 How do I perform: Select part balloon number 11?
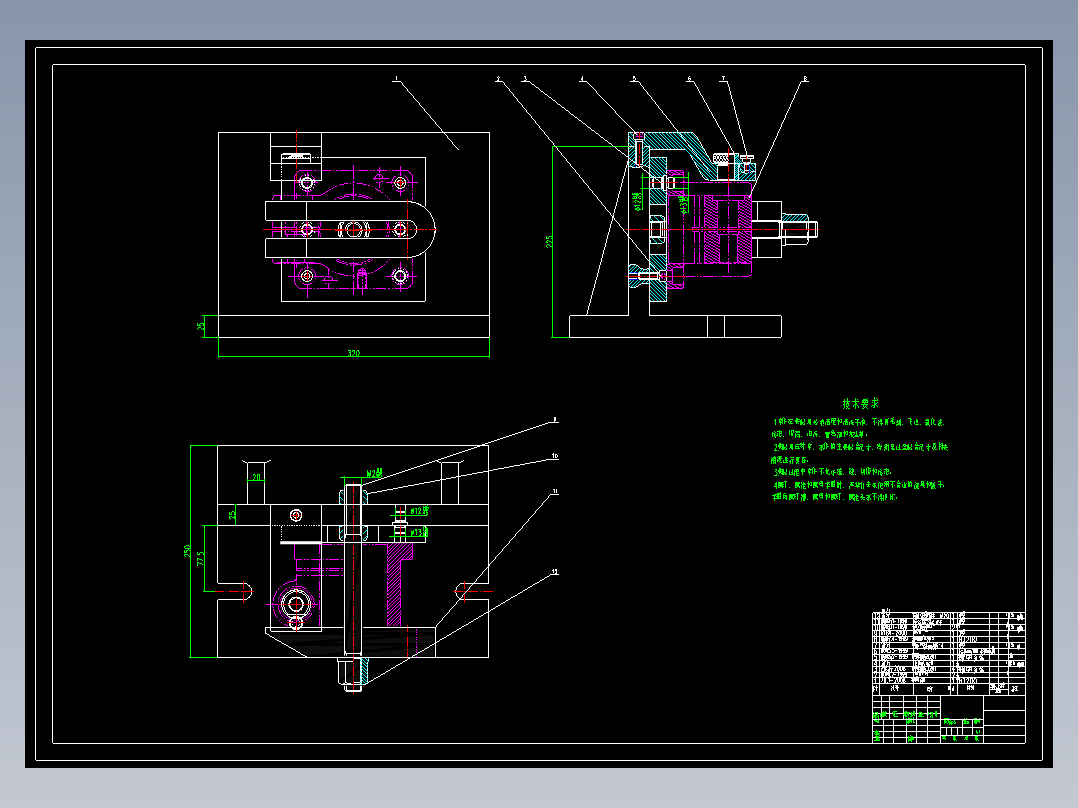point(555,492)
